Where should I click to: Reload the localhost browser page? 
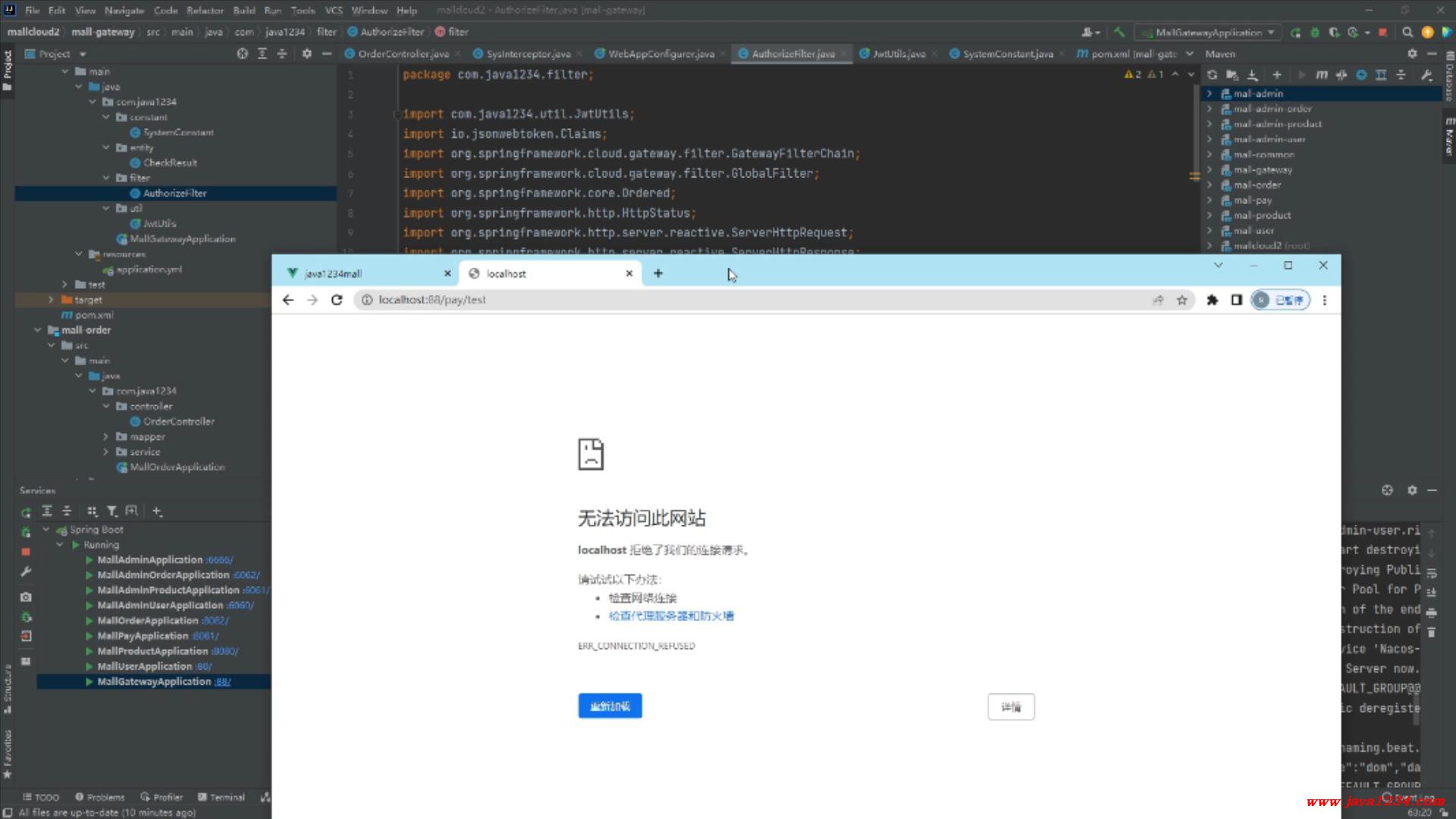337,300
